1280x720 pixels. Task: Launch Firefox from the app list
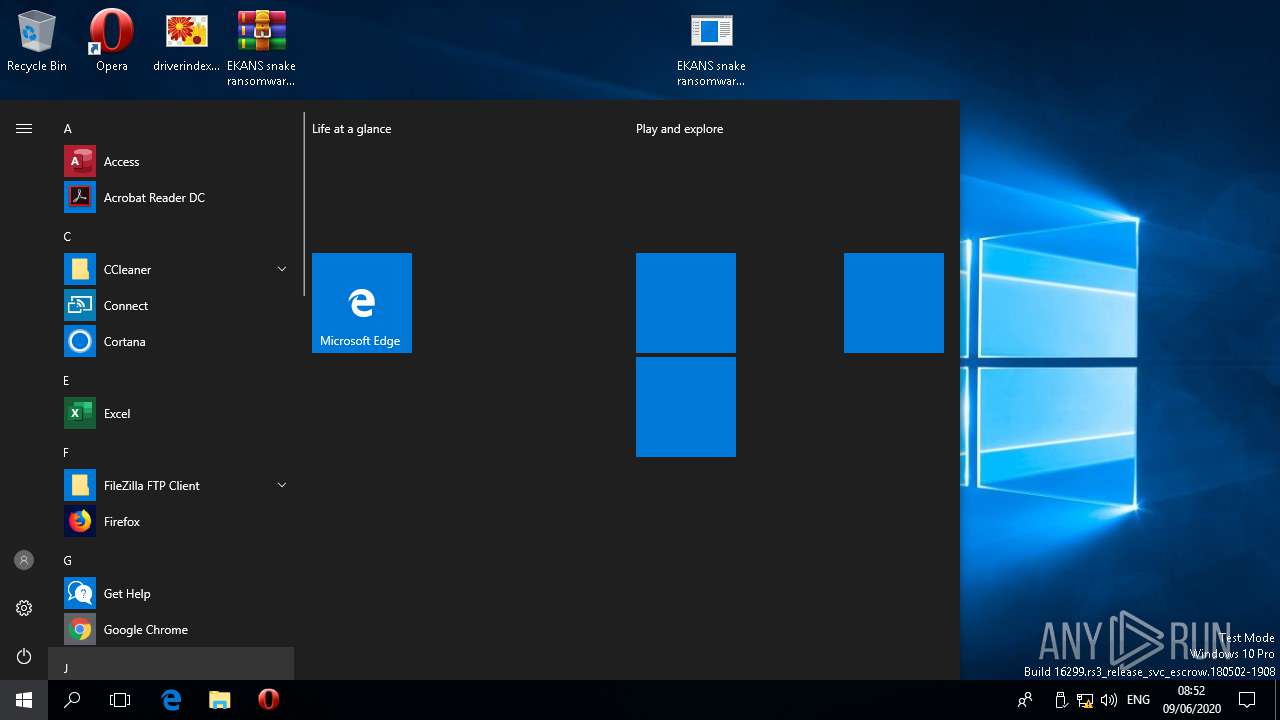click(x=178, y=521)
